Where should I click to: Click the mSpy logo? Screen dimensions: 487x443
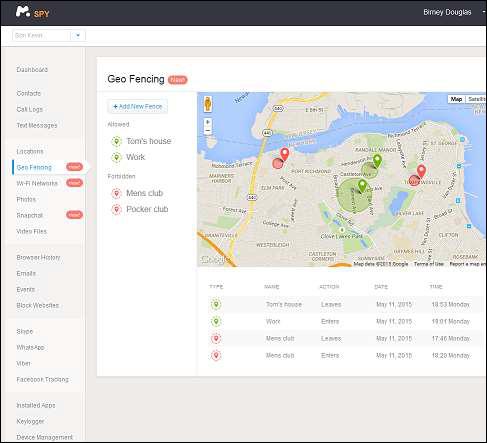[x=32, y=12]
